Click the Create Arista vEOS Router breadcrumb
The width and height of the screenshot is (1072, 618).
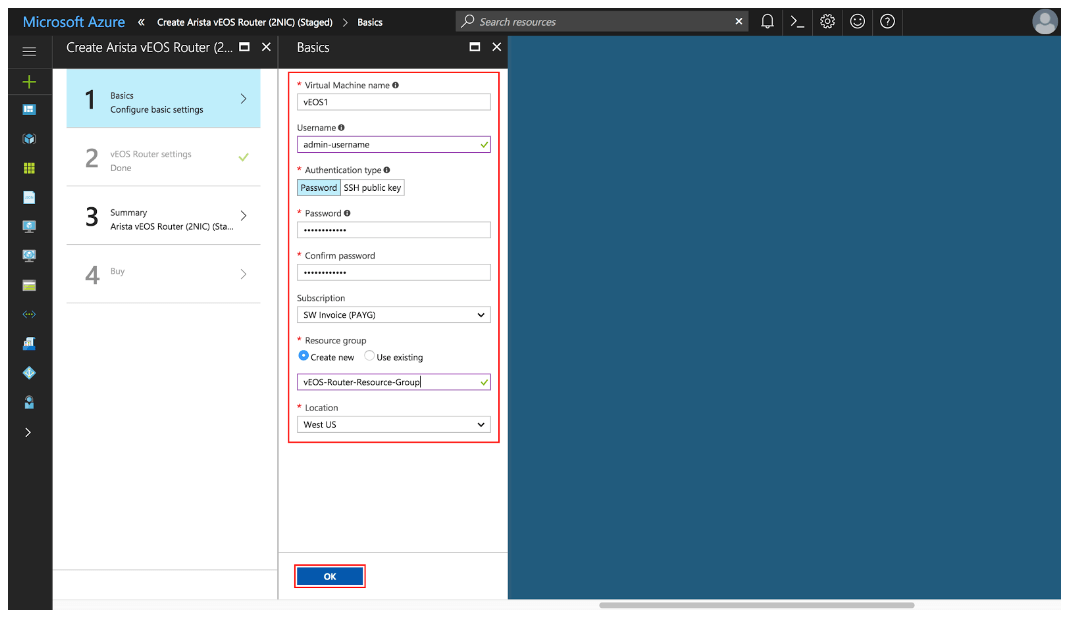click(x=245, y=23)
